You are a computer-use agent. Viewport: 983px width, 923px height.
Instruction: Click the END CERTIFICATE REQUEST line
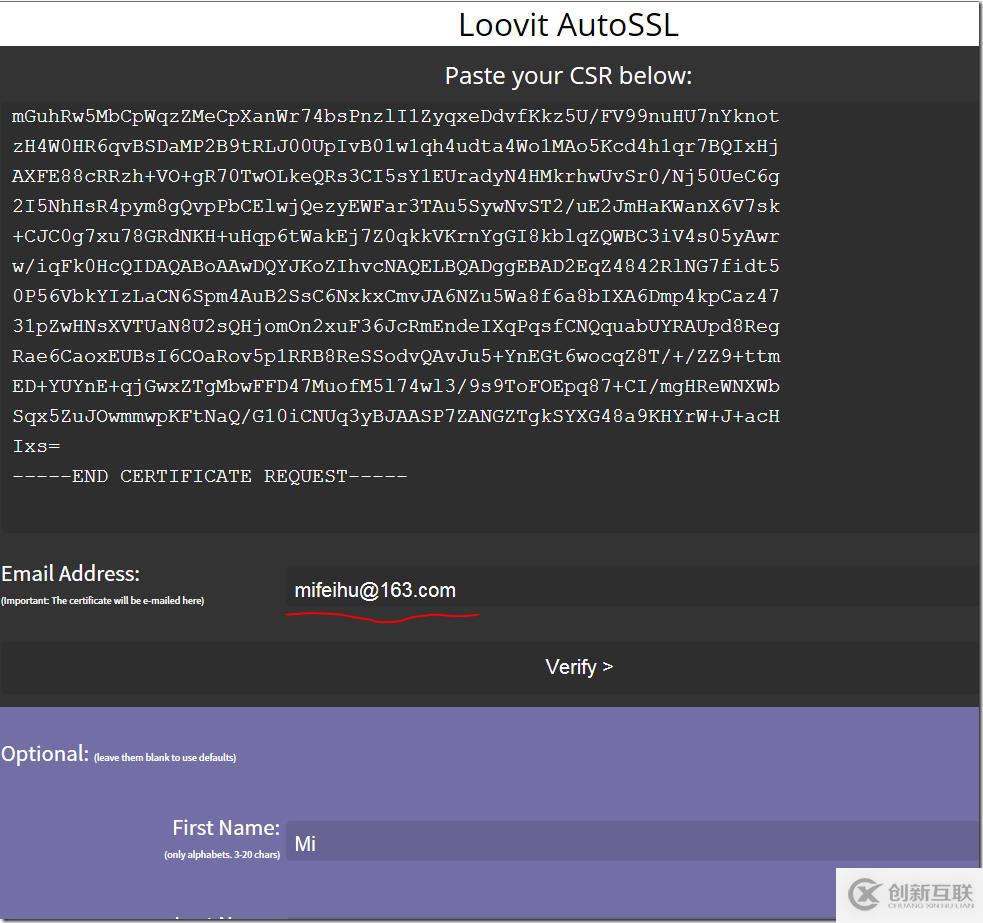[210, 477]
